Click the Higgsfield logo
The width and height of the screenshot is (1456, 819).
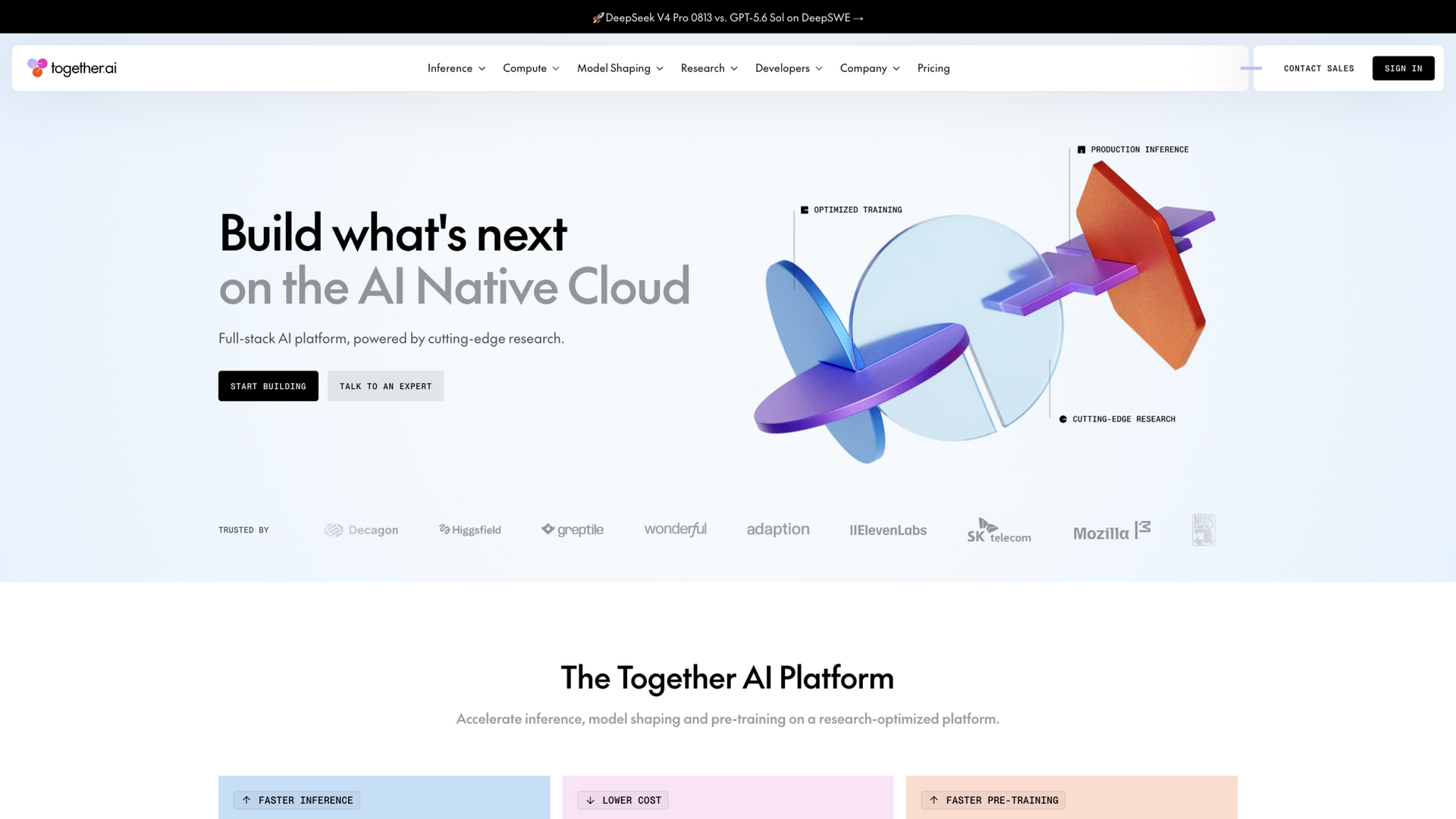470,529
